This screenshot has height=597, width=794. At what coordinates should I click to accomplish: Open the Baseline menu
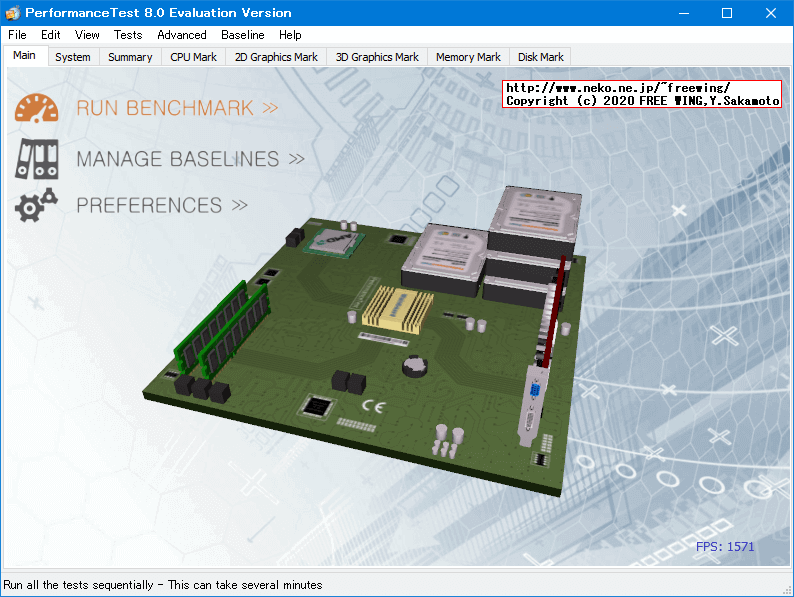pos(243,35)
